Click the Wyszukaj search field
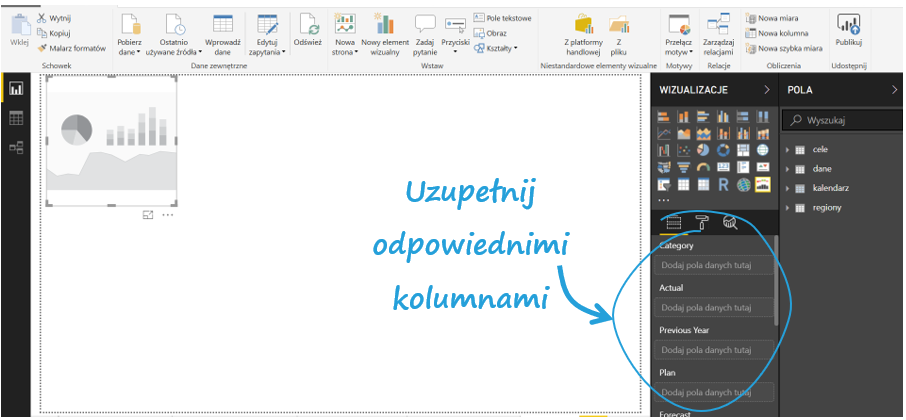 [x=845, y=120]
